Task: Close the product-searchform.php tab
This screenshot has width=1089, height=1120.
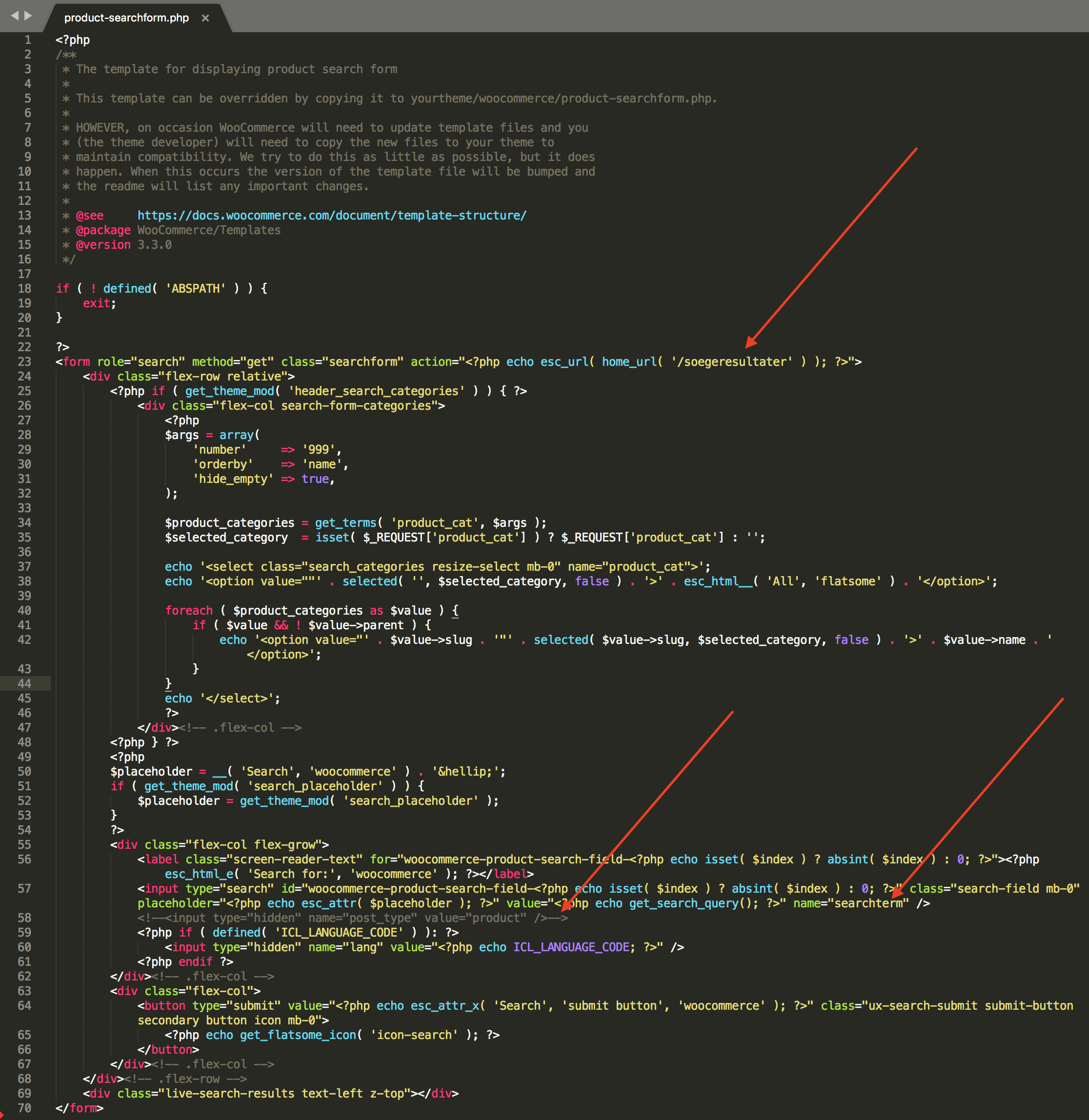Action: click(x=205, y=19)
